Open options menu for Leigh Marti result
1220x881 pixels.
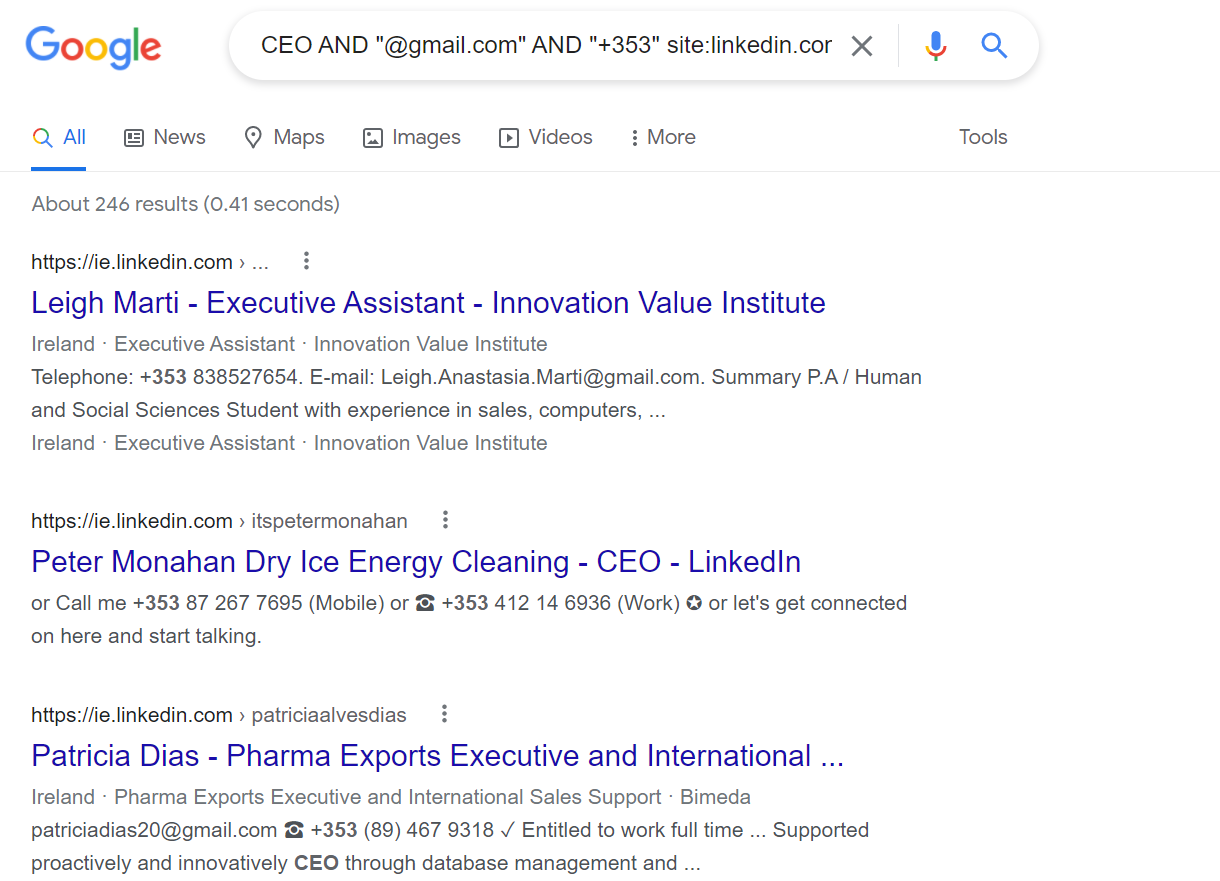(306, 262)
